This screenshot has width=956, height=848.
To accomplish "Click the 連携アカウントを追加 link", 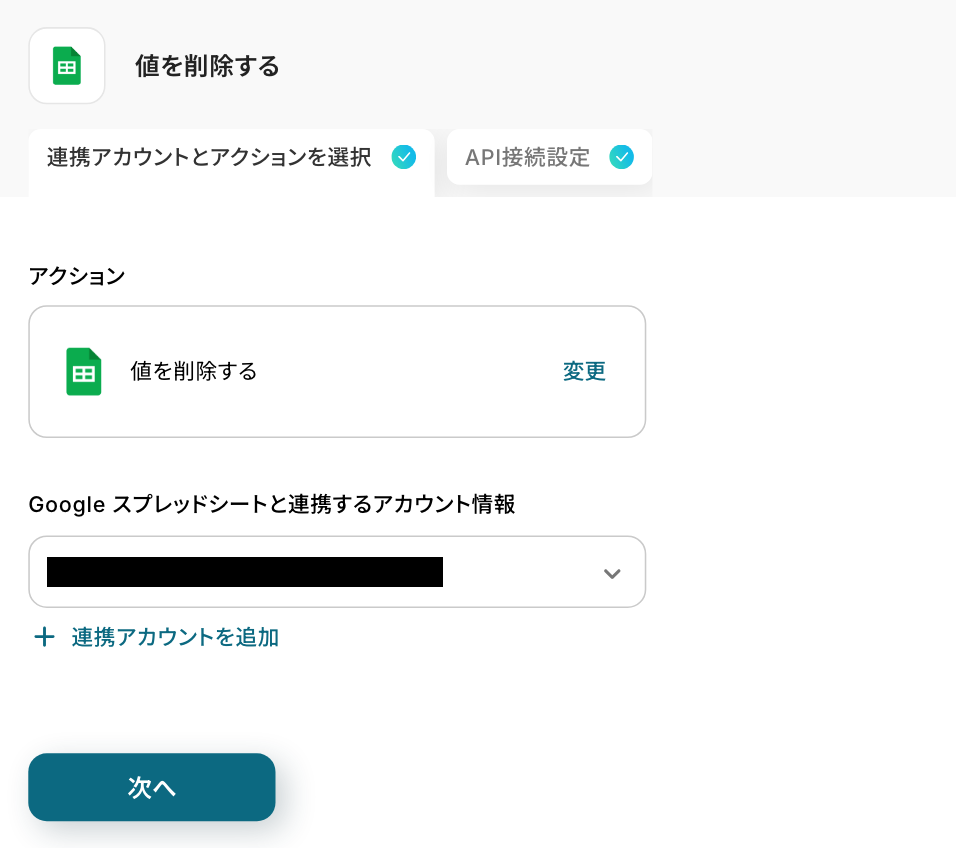I will tap(175, 637).
